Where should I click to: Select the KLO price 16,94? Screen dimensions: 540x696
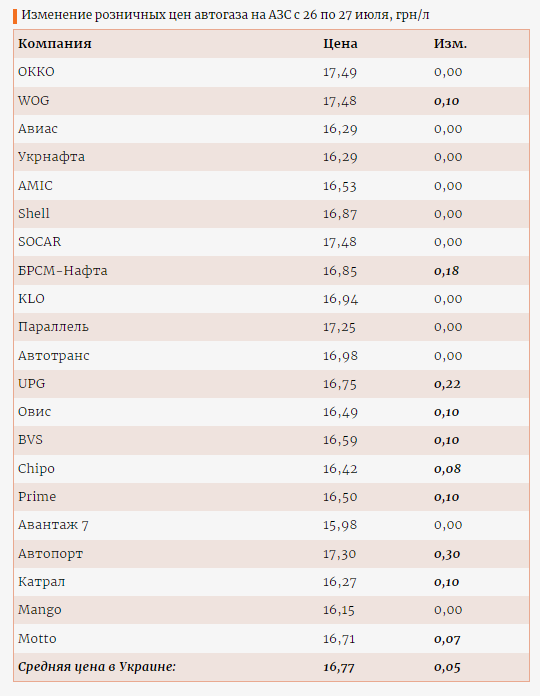(x=340, y=299)
